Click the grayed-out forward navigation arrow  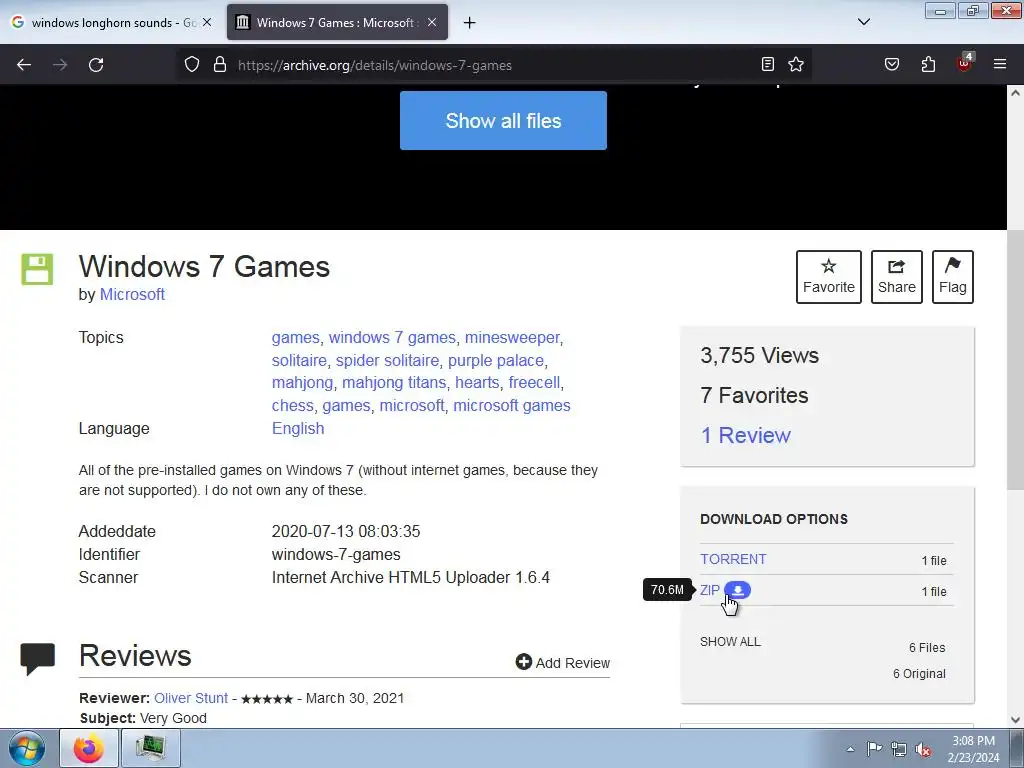pyautogui.click(x=60, y=65)
